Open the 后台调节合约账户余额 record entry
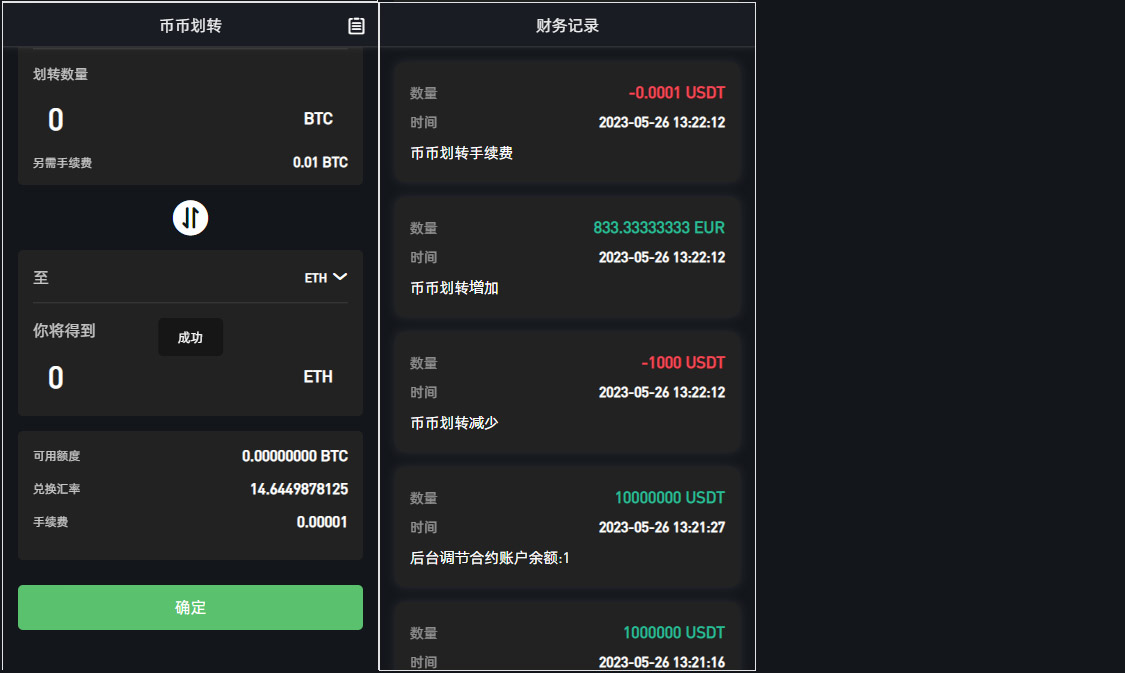1125x673 pixels. [x=567, y=527]
